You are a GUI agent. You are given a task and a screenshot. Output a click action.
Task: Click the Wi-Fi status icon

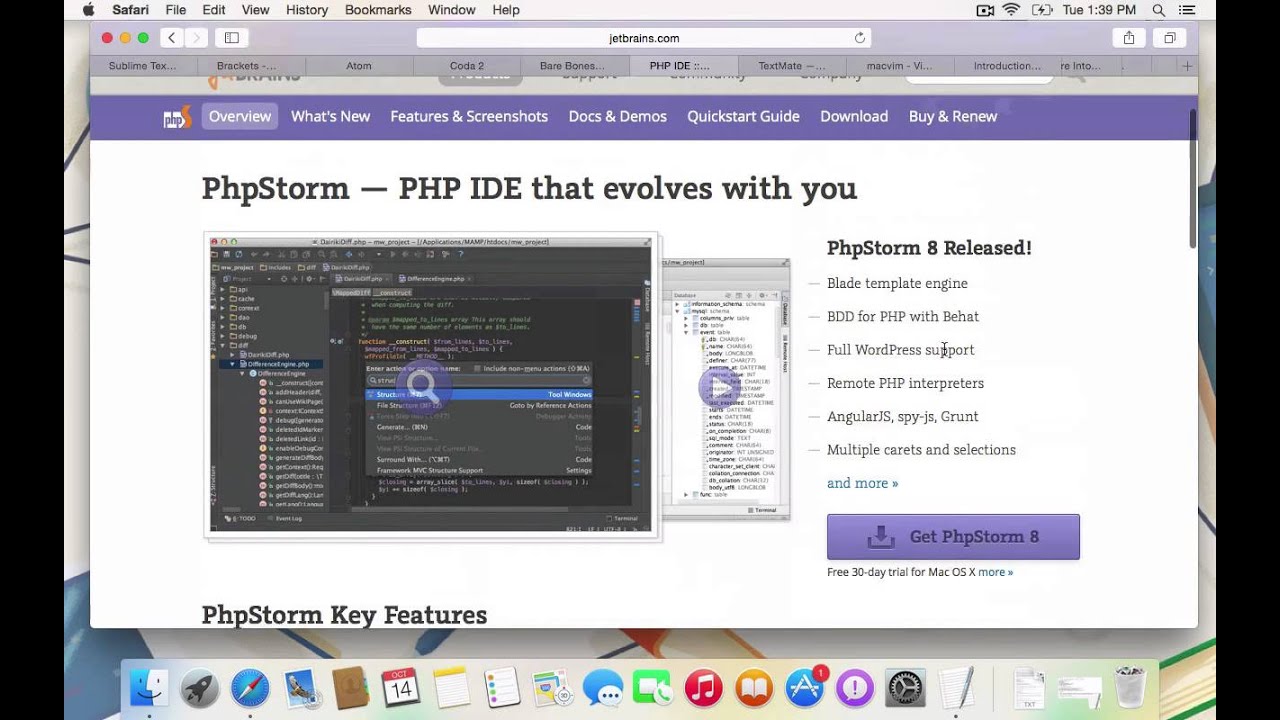tap(1011, 10)
